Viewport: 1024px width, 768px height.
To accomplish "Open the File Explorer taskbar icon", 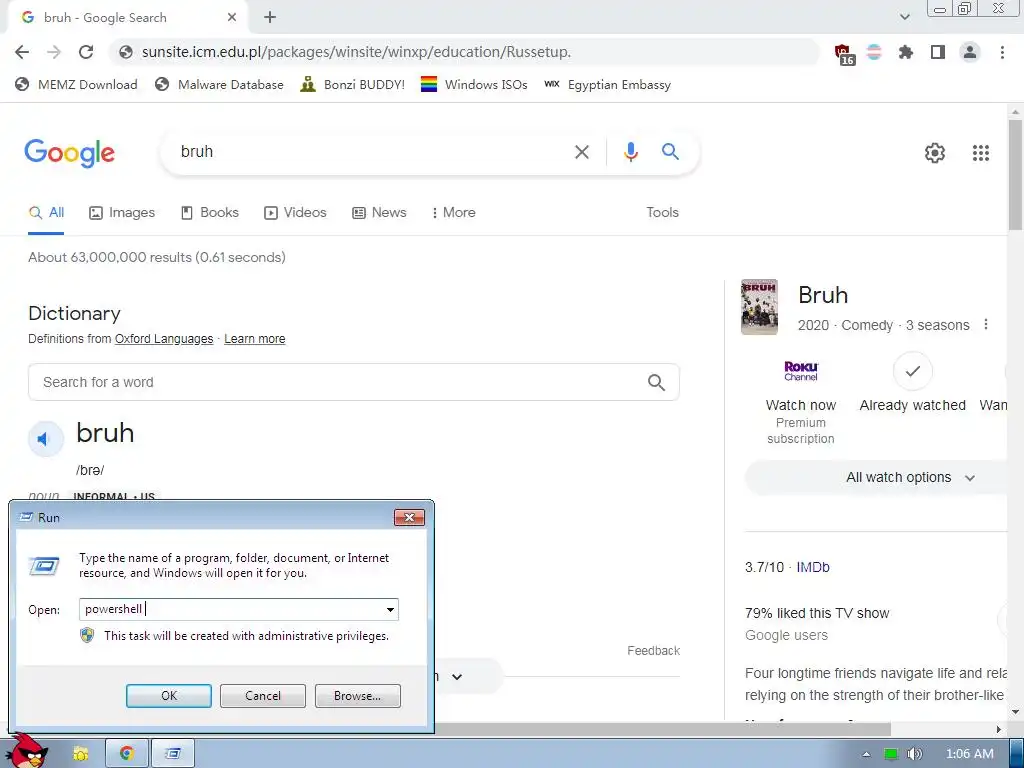I will tap(80, 754).
